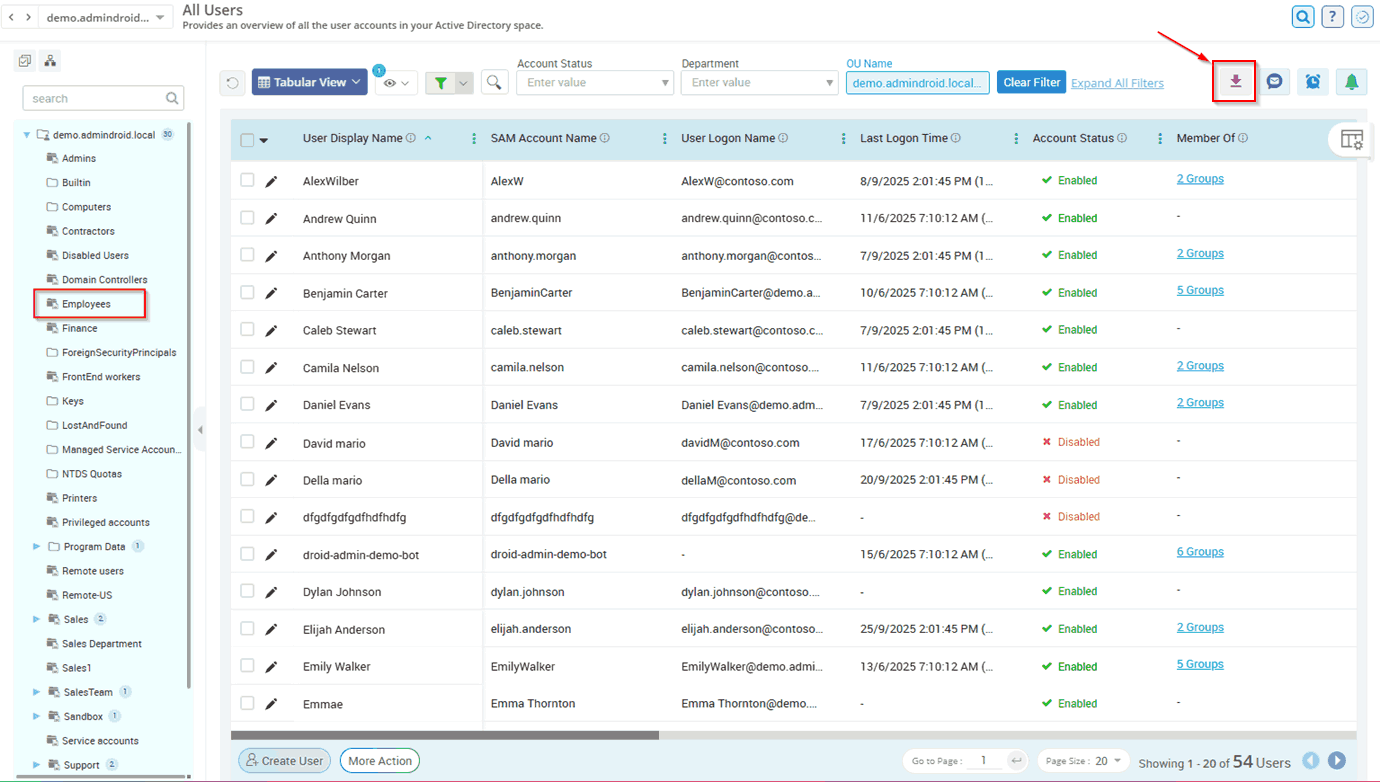Open the message chat icon

(1274, 80)
